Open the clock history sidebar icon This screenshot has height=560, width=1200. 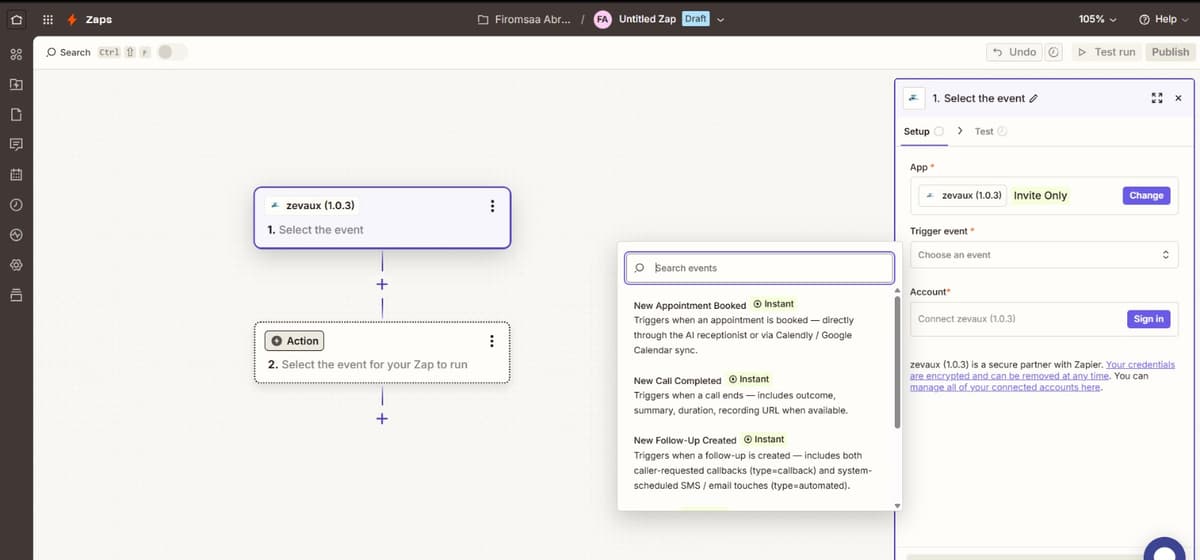(16, 205)
